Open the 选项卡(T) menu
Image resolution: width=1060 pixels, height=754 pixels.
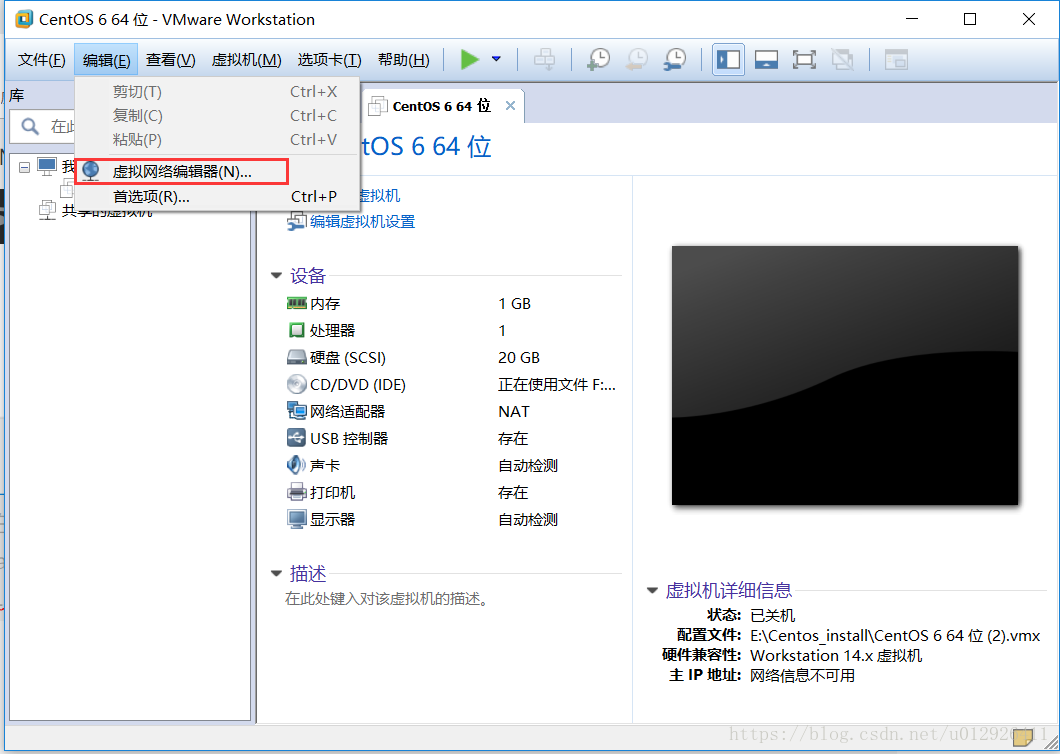tap(329, 60)
